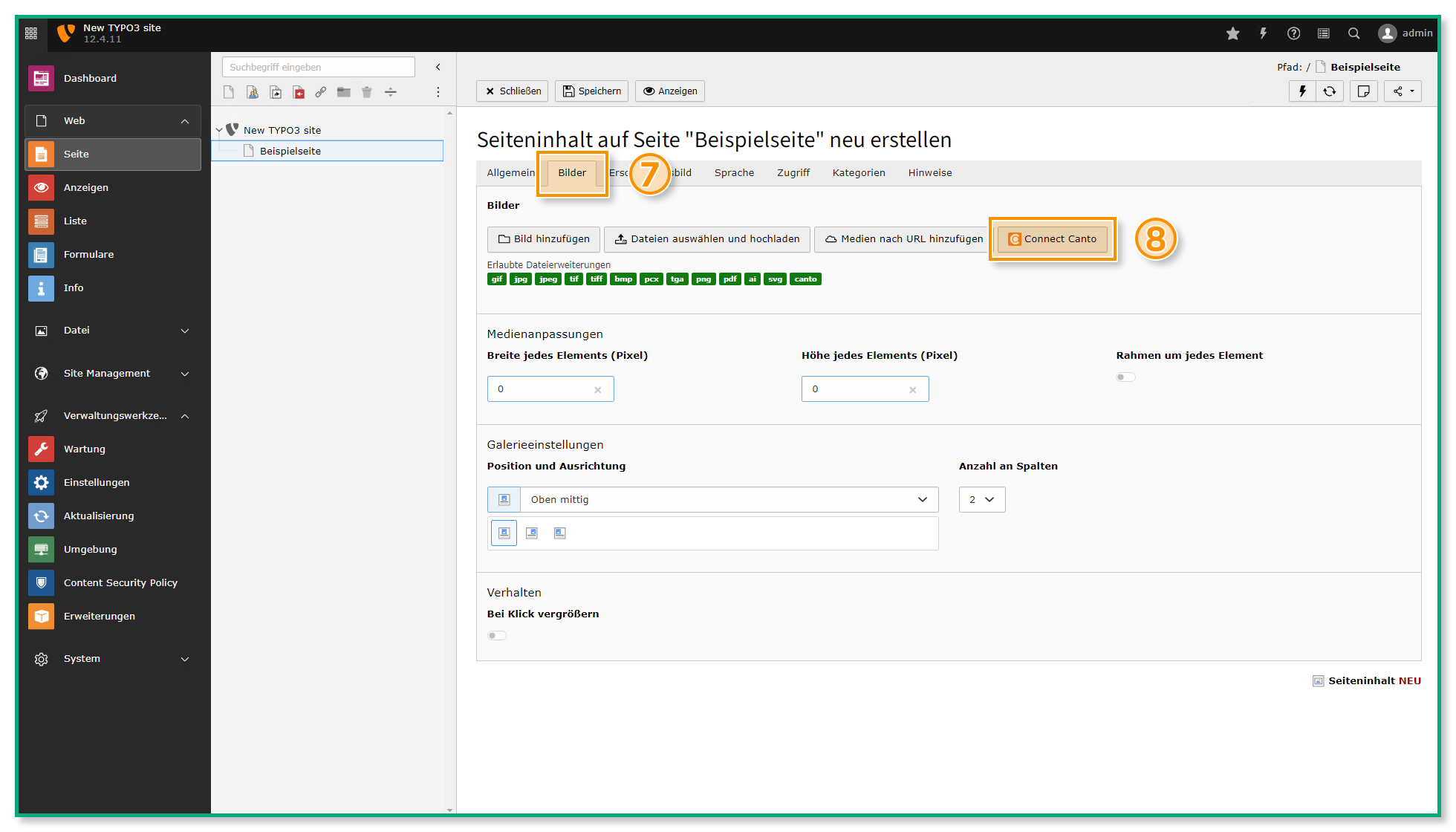Expand the Site Management group
The height and width of the screenshot is (832, 1456).
pos(113,373)
